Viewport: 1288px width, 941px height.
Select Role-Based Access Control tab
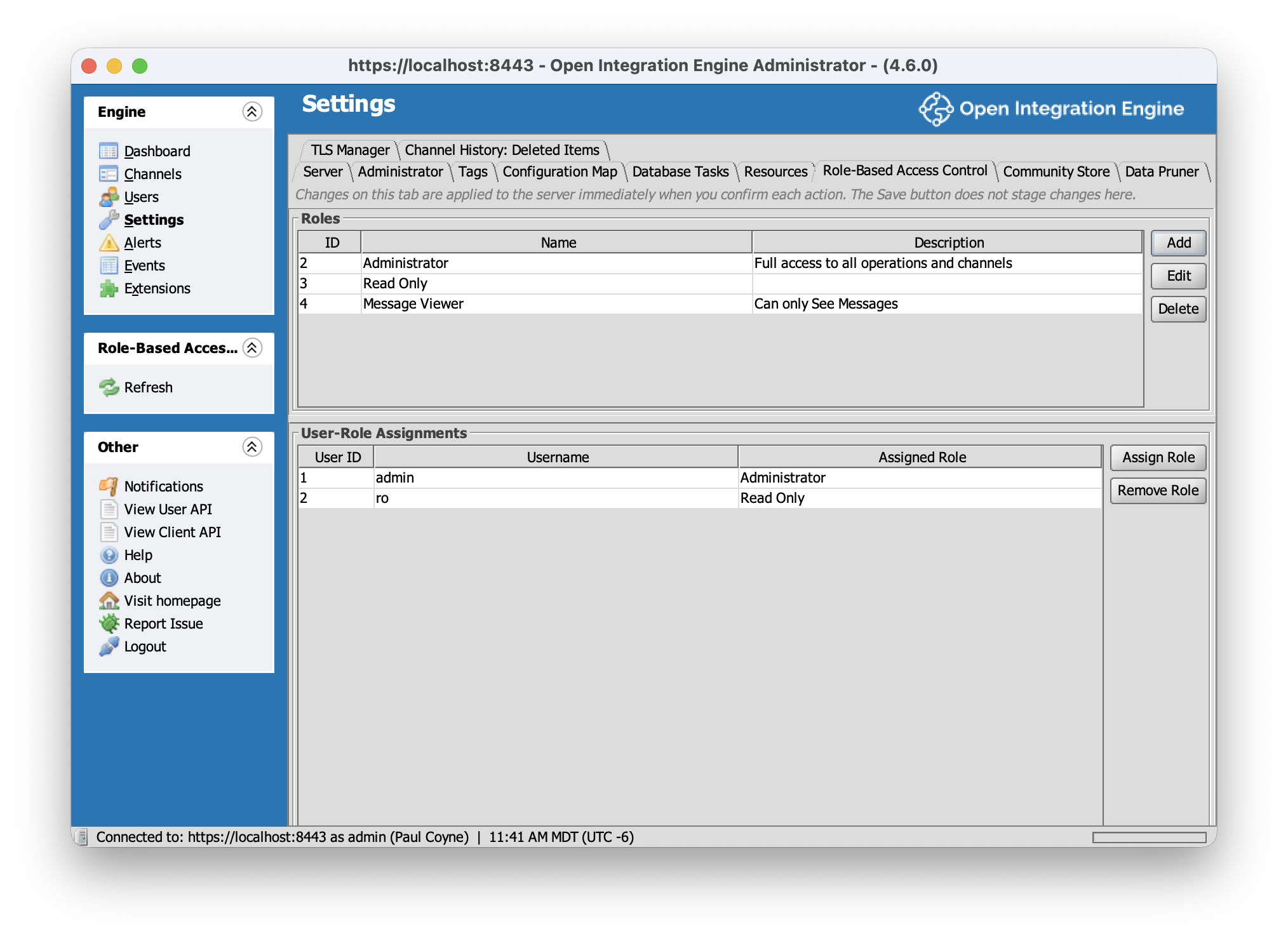[905, 170]
